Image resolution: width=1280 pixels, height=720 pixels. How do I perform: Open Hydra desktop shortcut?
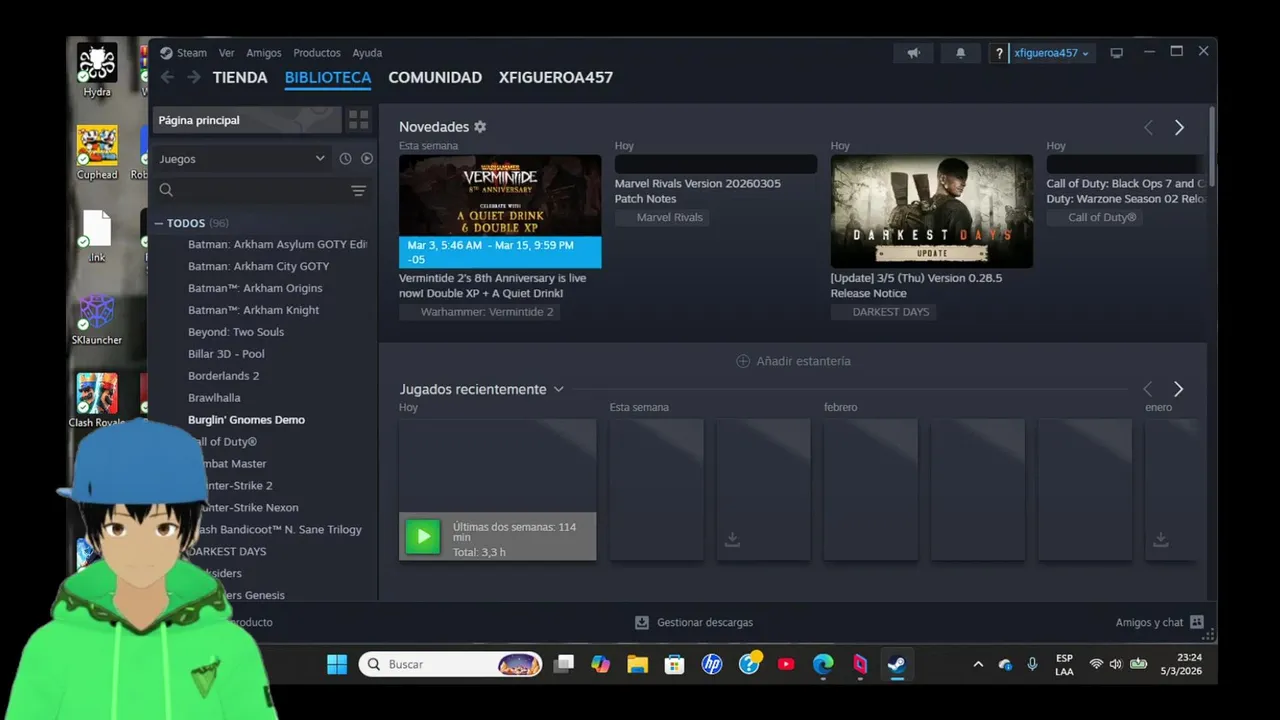(x=97, y=70)
